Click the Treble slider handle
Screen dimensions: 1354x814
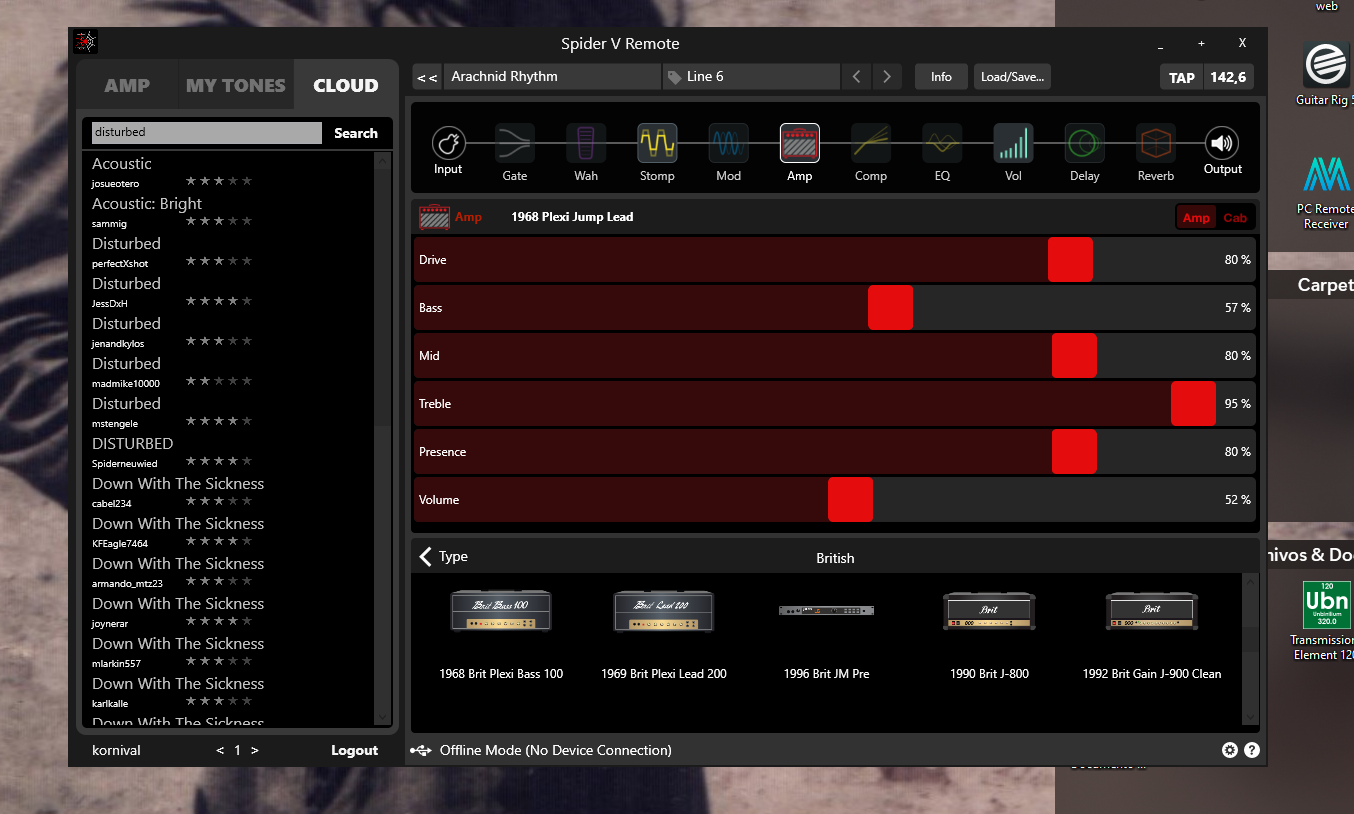1193,404
